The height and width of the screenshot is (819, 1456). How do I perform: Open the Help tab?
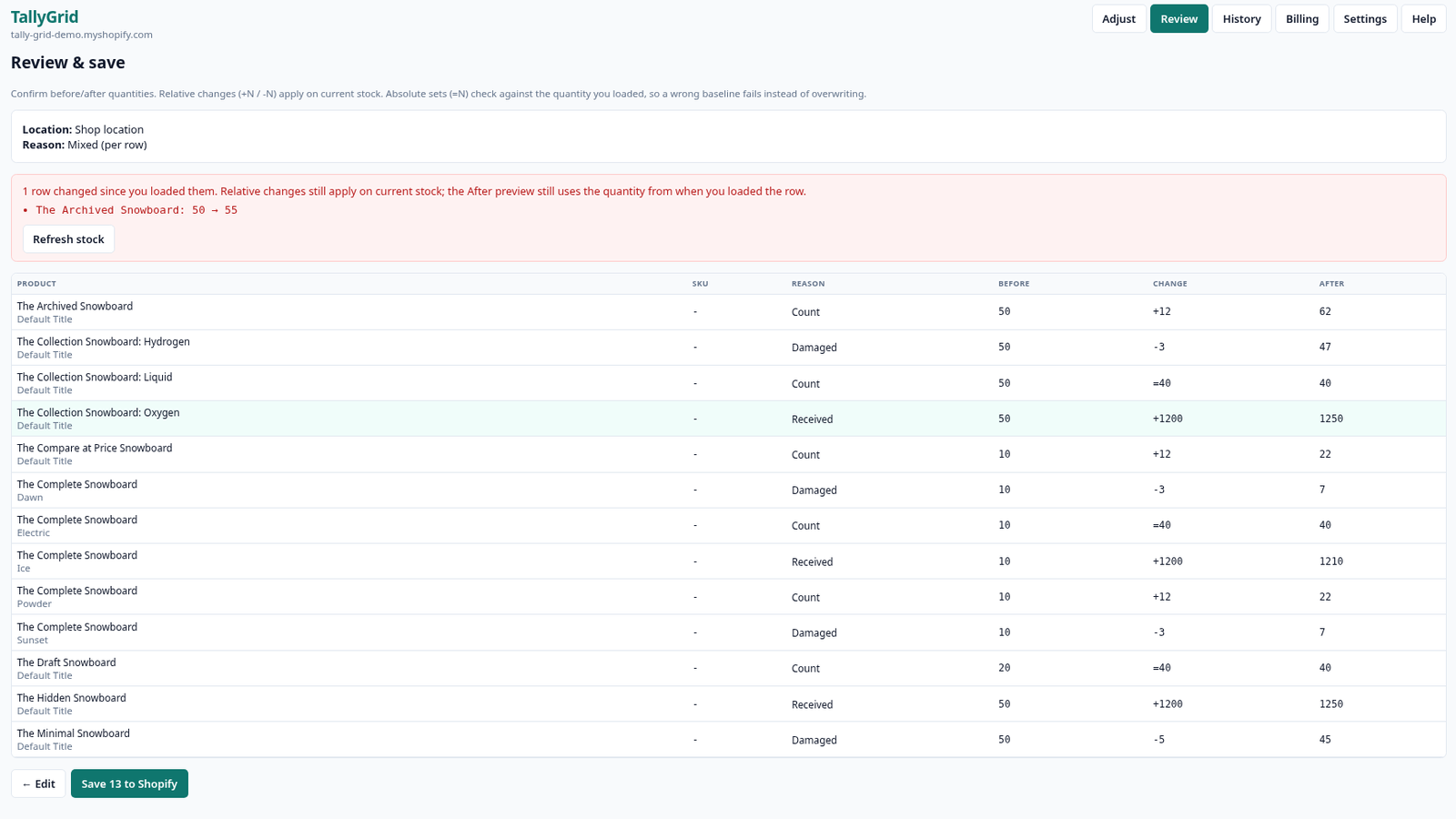pos(1424,19)
